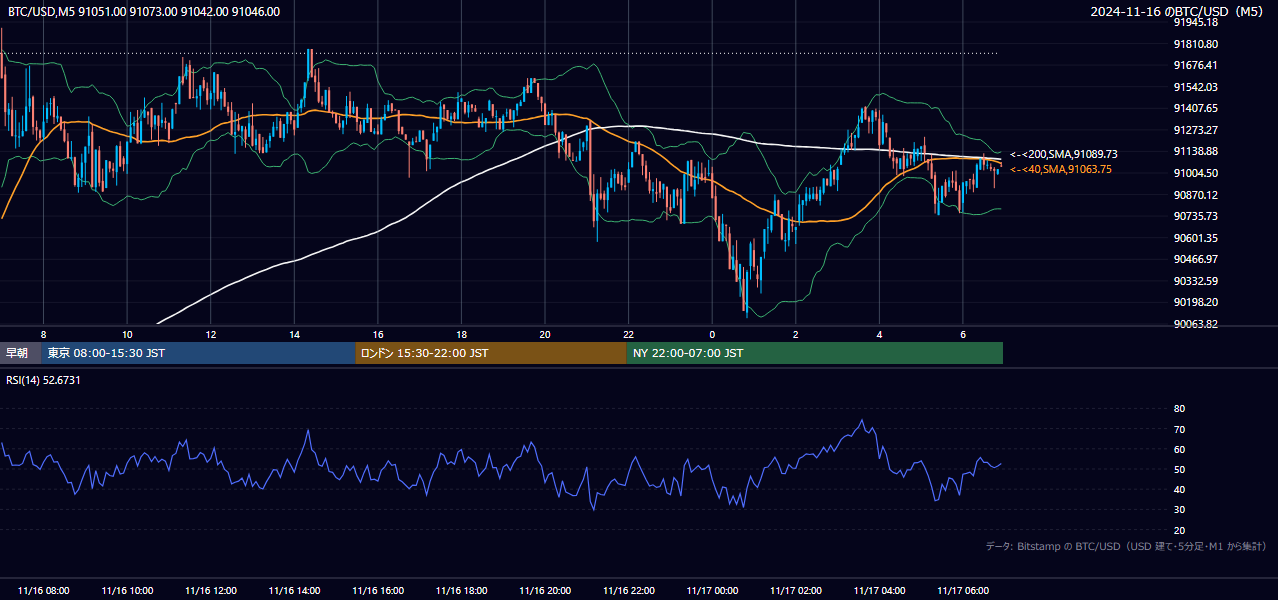Select the ロンドン 15:30-22:00 JST session bar
1278x600 pixels.
pyautogui.click(x=491, y=353)
